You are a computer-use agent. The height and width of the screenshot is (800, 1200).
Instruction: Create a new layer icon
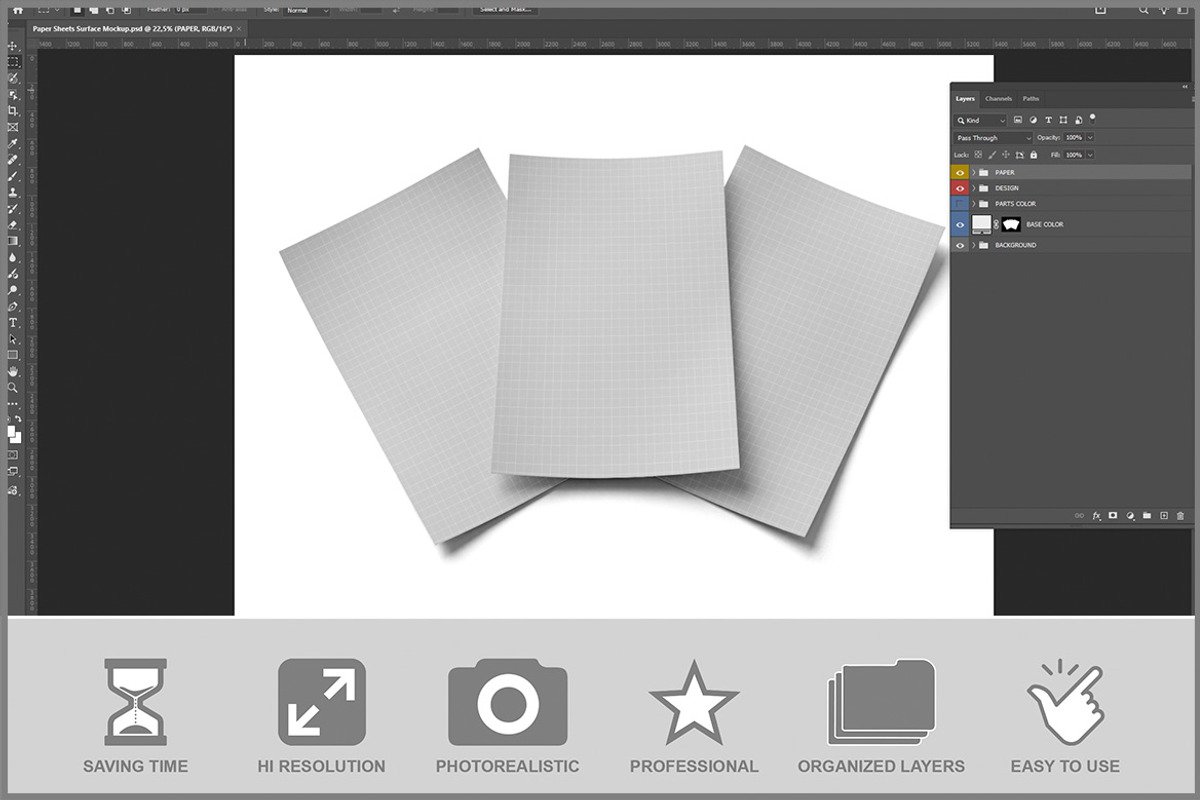1164,516
